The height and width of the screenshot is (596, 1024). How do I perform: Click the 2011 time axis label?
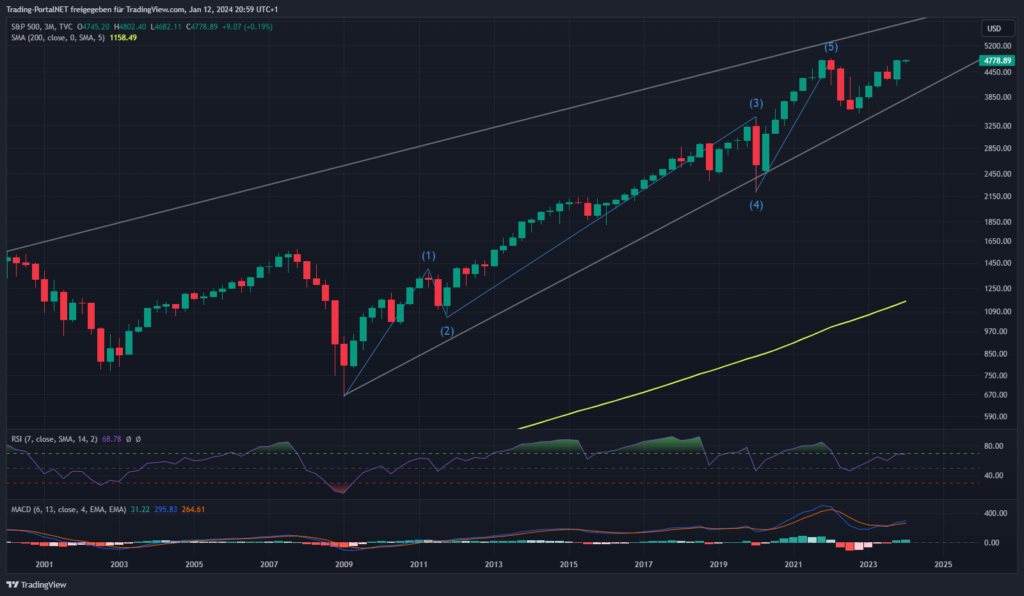point(419,565)
